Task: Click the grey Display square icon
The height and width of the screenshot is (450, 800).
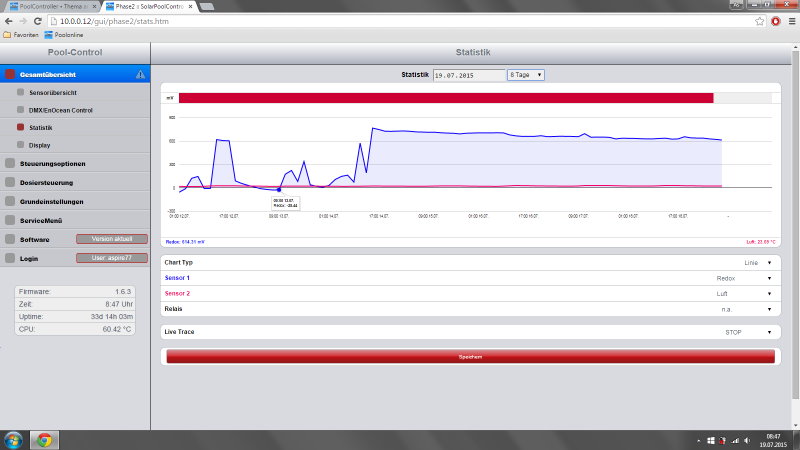Action: [20, 145]
